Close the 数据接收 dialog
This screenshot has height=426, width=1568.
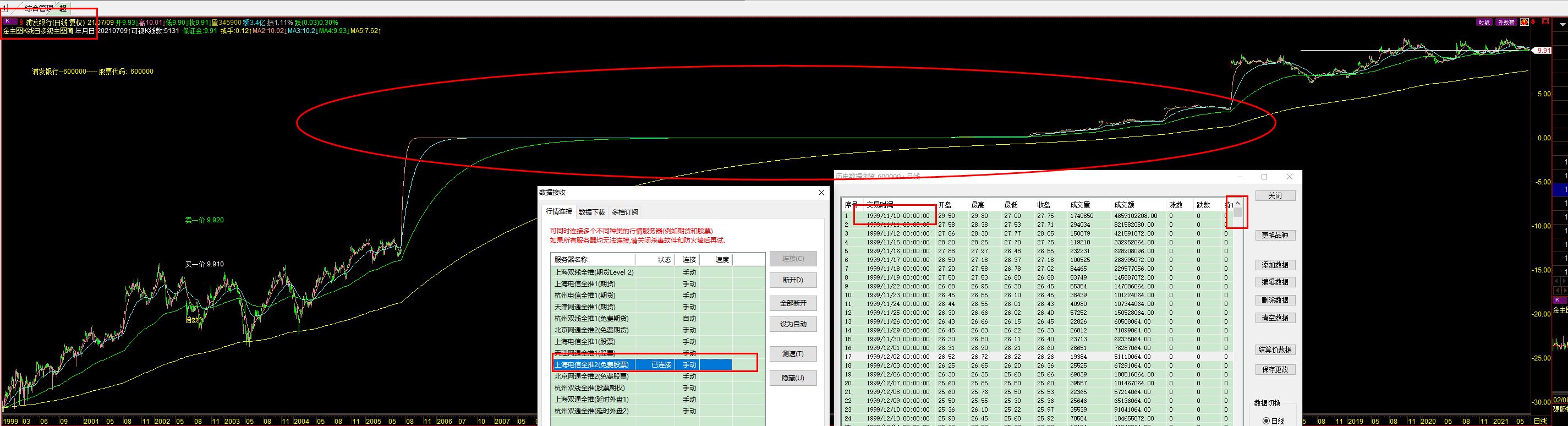coord(821,193)
